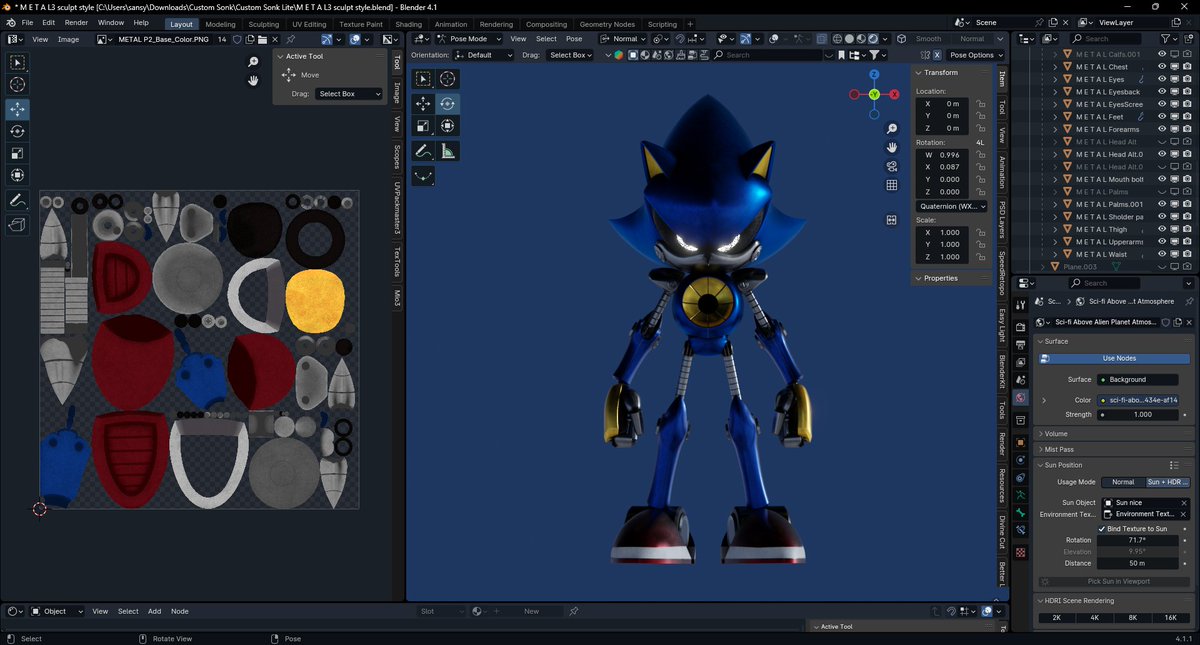Open the Tool properties tab icon
The image size is (1200, 645).
pos(1020,304)
